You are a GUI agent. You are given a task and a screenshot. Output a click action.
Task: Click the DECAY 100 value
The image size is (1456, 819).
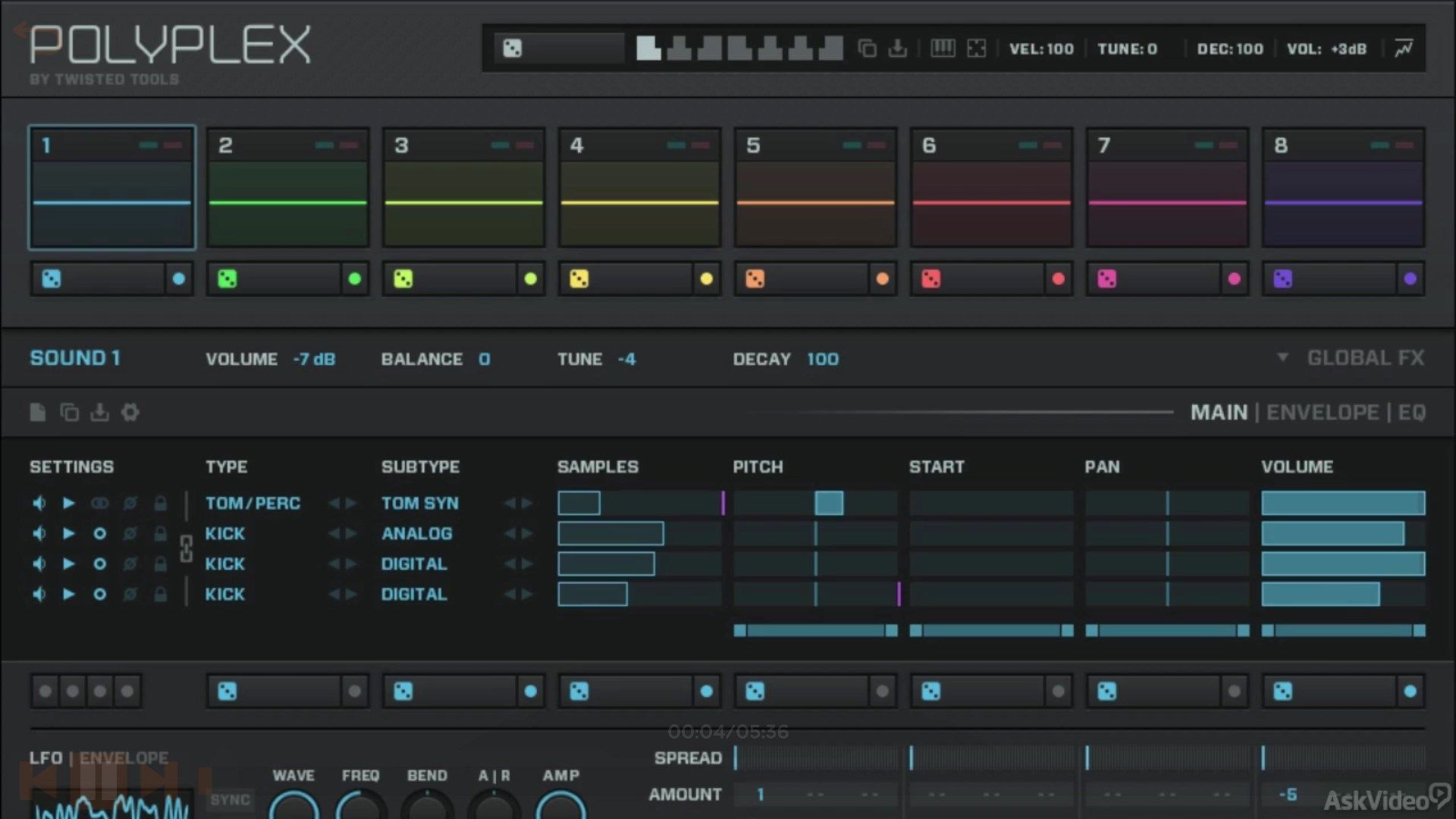823,359
